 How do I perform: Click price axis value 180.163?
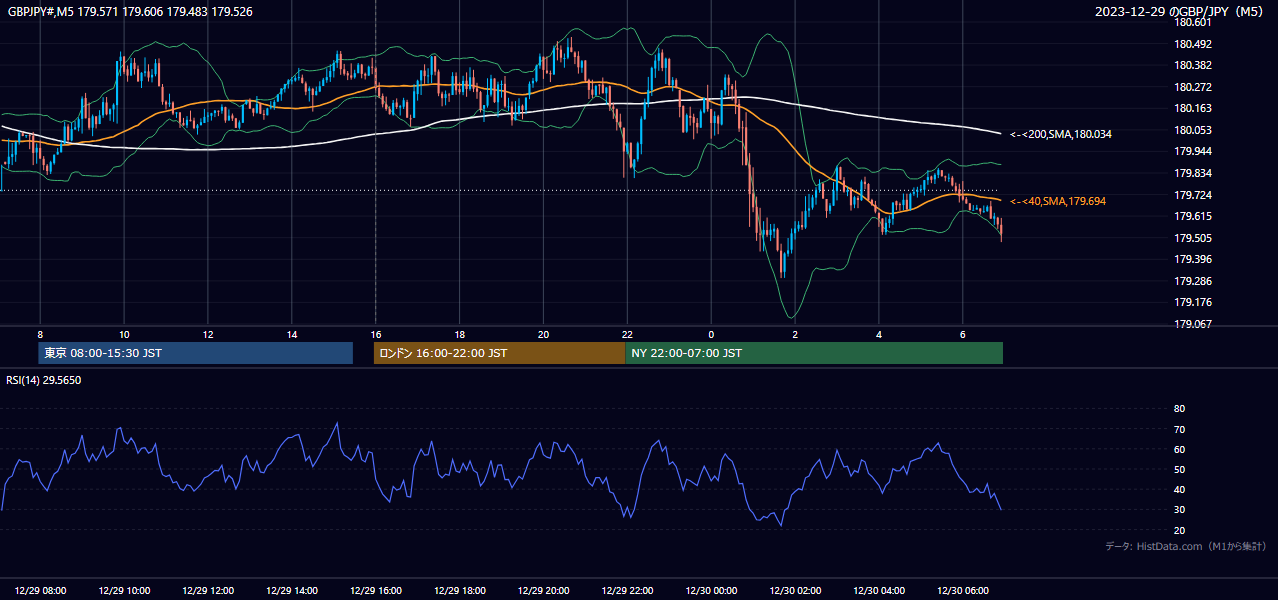pyautogui.click(x=1192, y=108)
